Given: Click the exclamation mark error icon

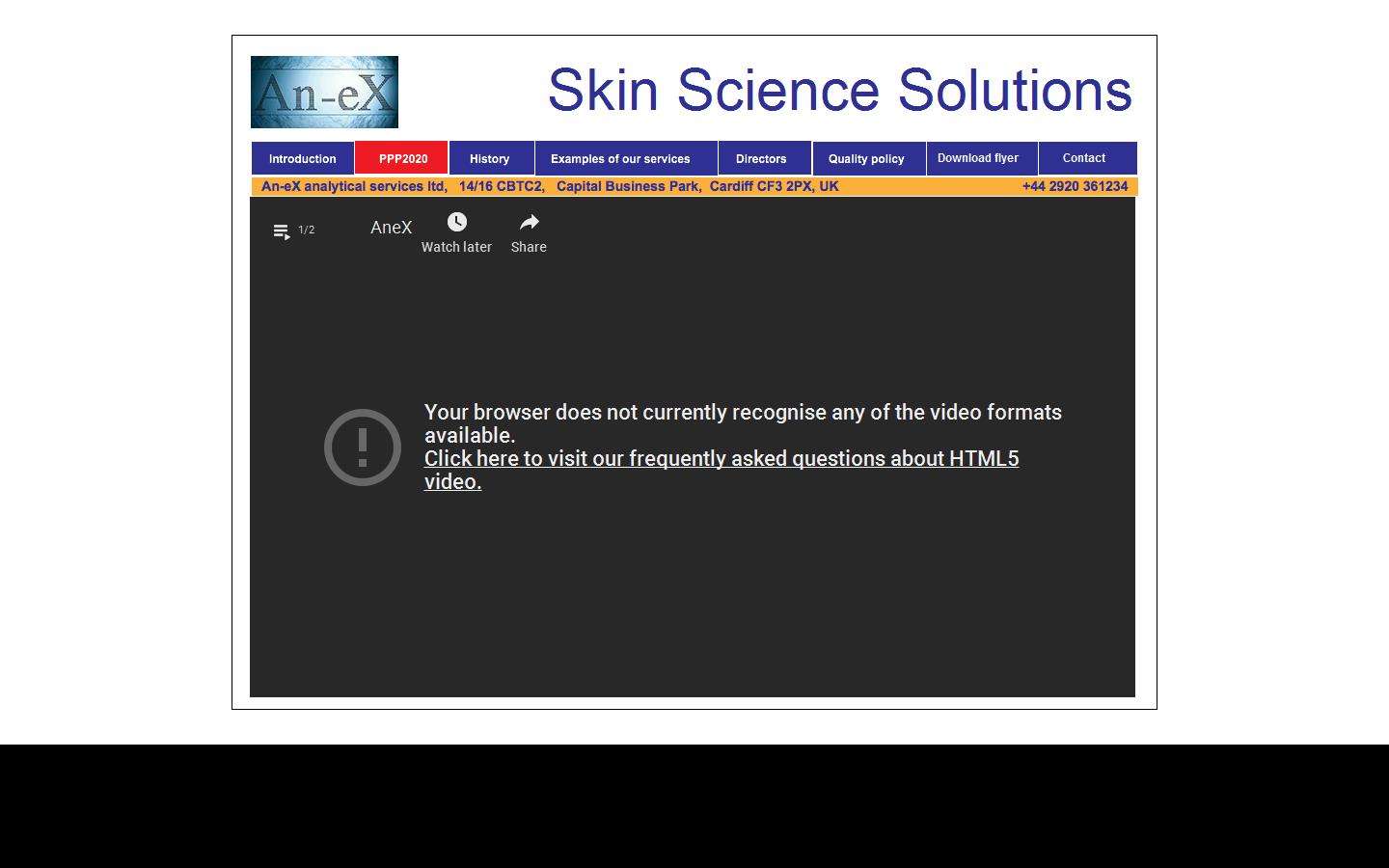Looking at the screenshot, I should 363,448.
